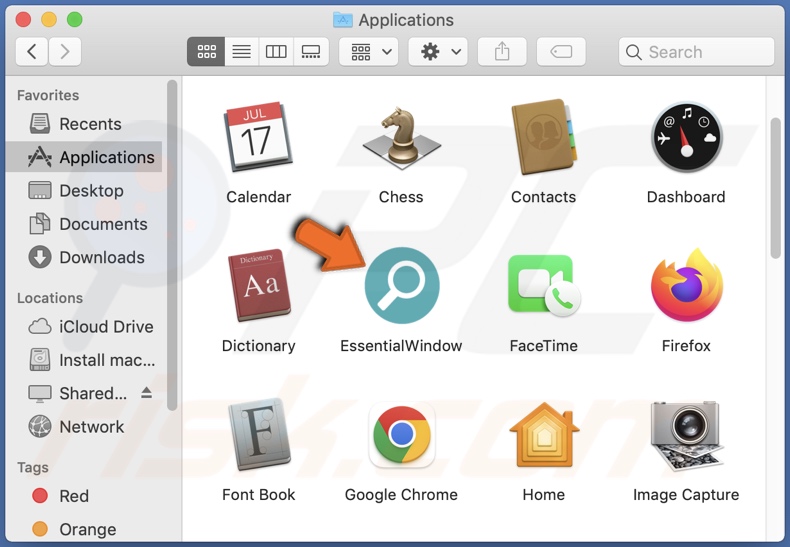This screenshot has height=547, width=790.
Task: Open the Shared... sidebar item
Action: [x=84, y=393]
